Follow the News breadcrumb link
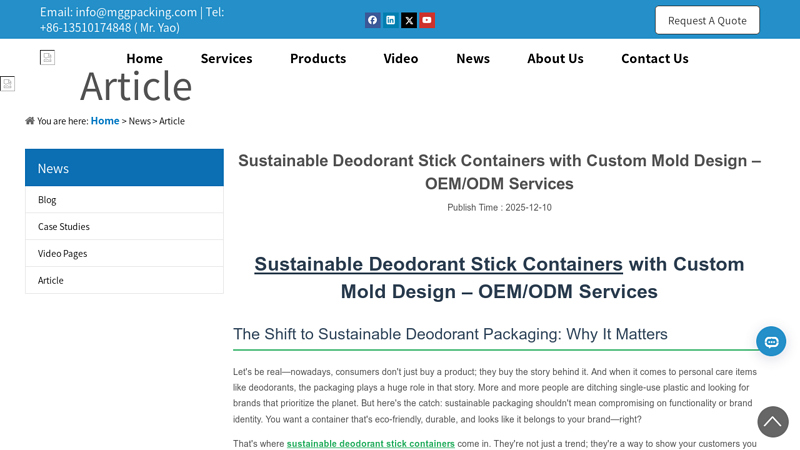This screenshot has height=450, width=800. (x=139, y=121)
